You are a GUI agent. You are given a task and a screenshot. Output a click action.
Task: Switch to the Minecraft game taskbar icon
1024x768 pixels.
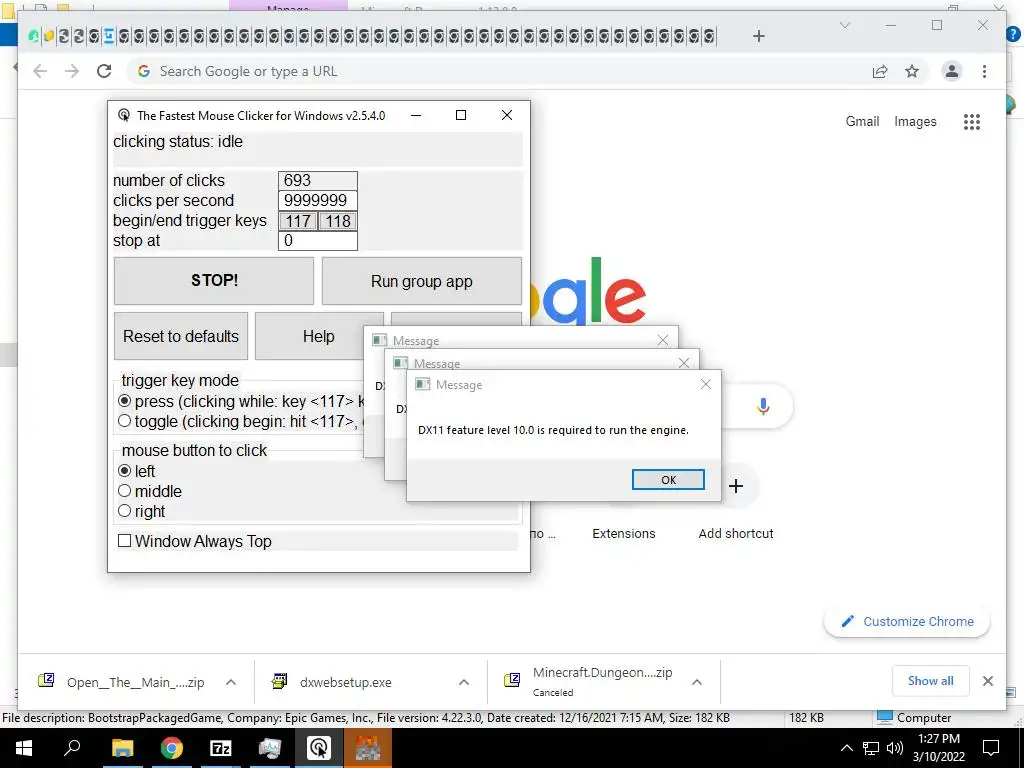368,748
